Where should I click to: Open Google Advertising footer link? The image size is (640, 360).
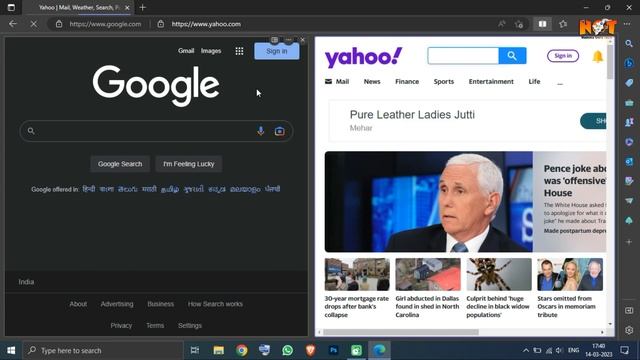tap(117, 304)
